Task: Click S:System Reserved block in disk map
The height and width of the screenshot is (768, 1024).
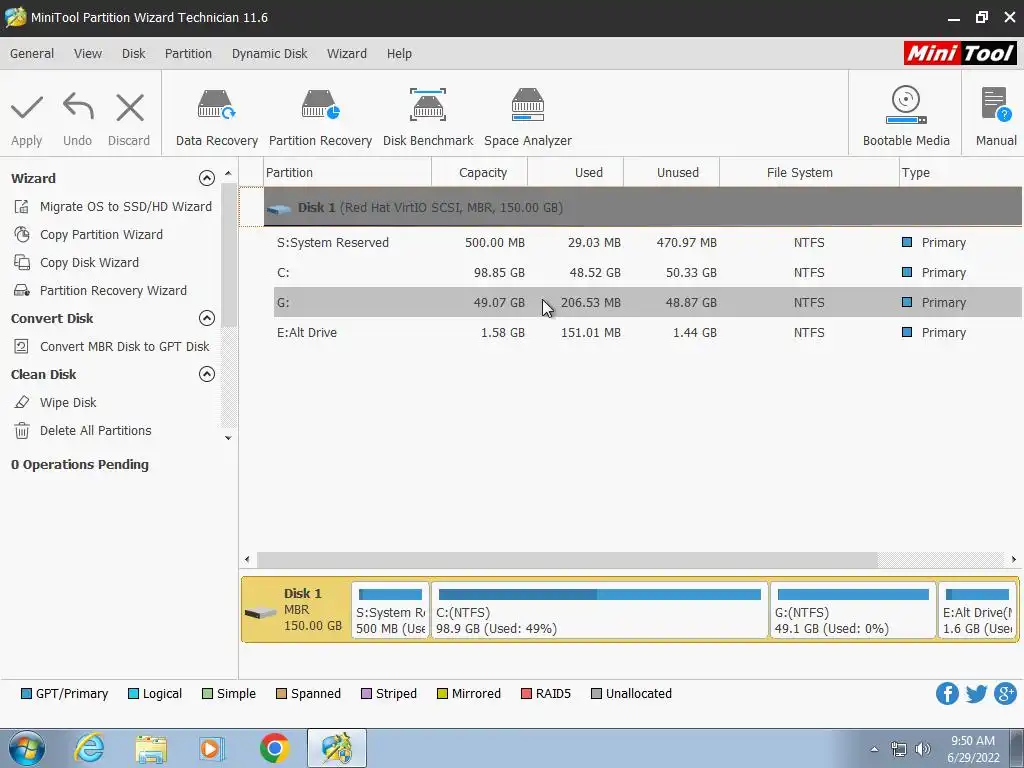Action: coord(391,610)
